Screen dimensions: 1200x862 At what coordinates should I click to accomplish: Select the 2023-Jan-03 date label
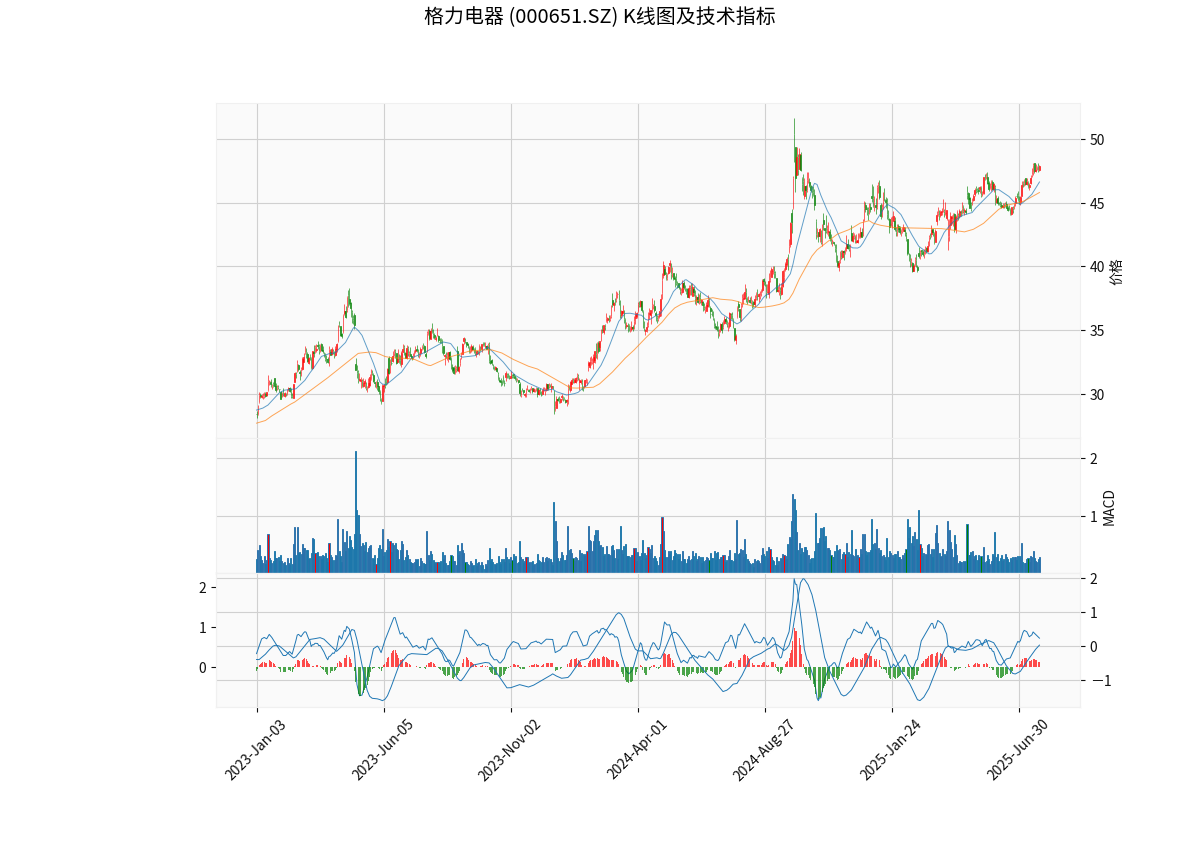click(255, 751)
